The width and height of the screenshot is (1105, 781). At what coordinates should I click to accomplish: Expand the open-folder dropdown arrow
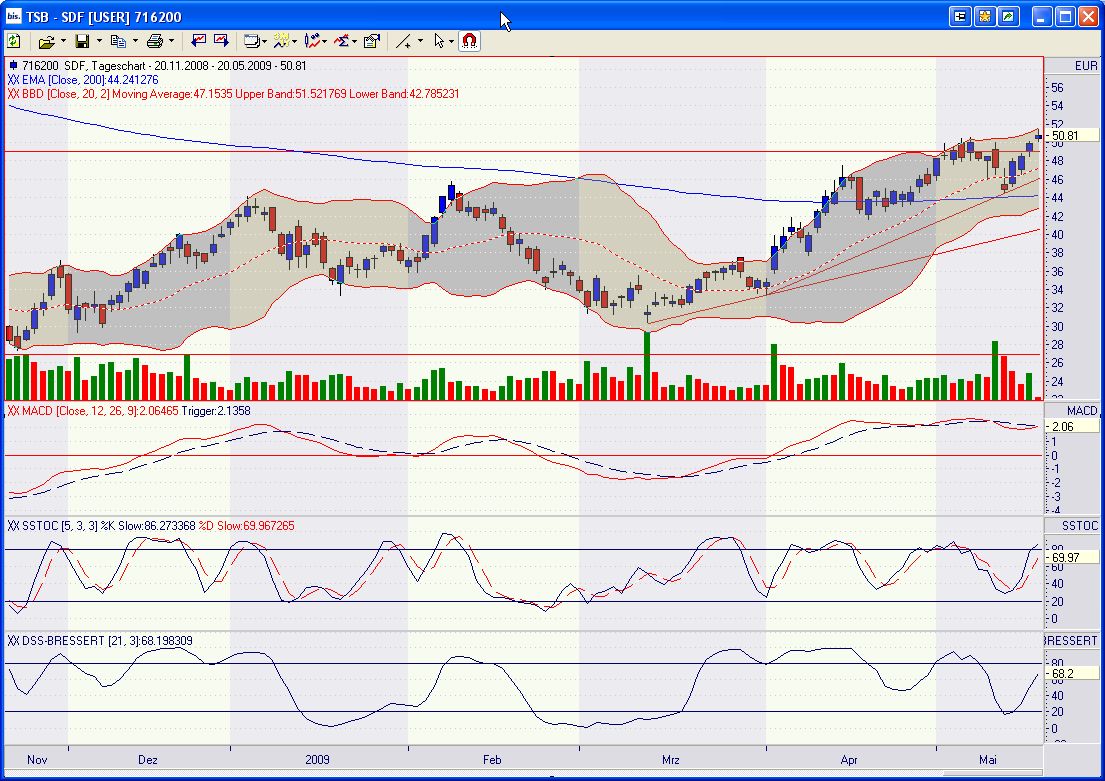[x=63, y=42]
